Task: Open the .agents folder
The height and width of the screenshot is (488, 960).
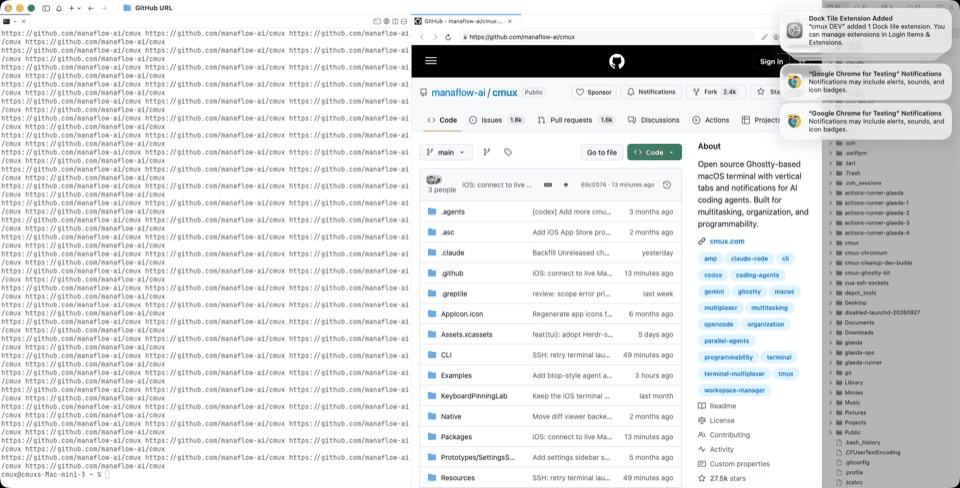Action: click(x=452, y=212)
